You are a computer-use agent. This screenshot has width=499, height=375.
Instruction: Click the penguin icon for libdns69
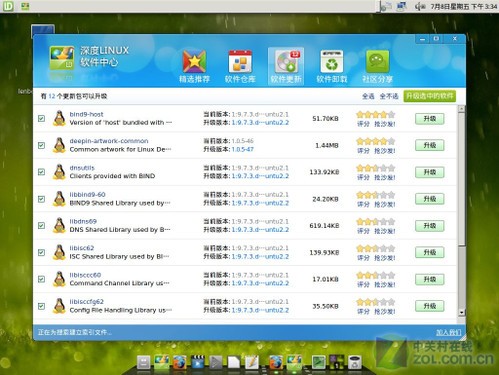(59, 225)
